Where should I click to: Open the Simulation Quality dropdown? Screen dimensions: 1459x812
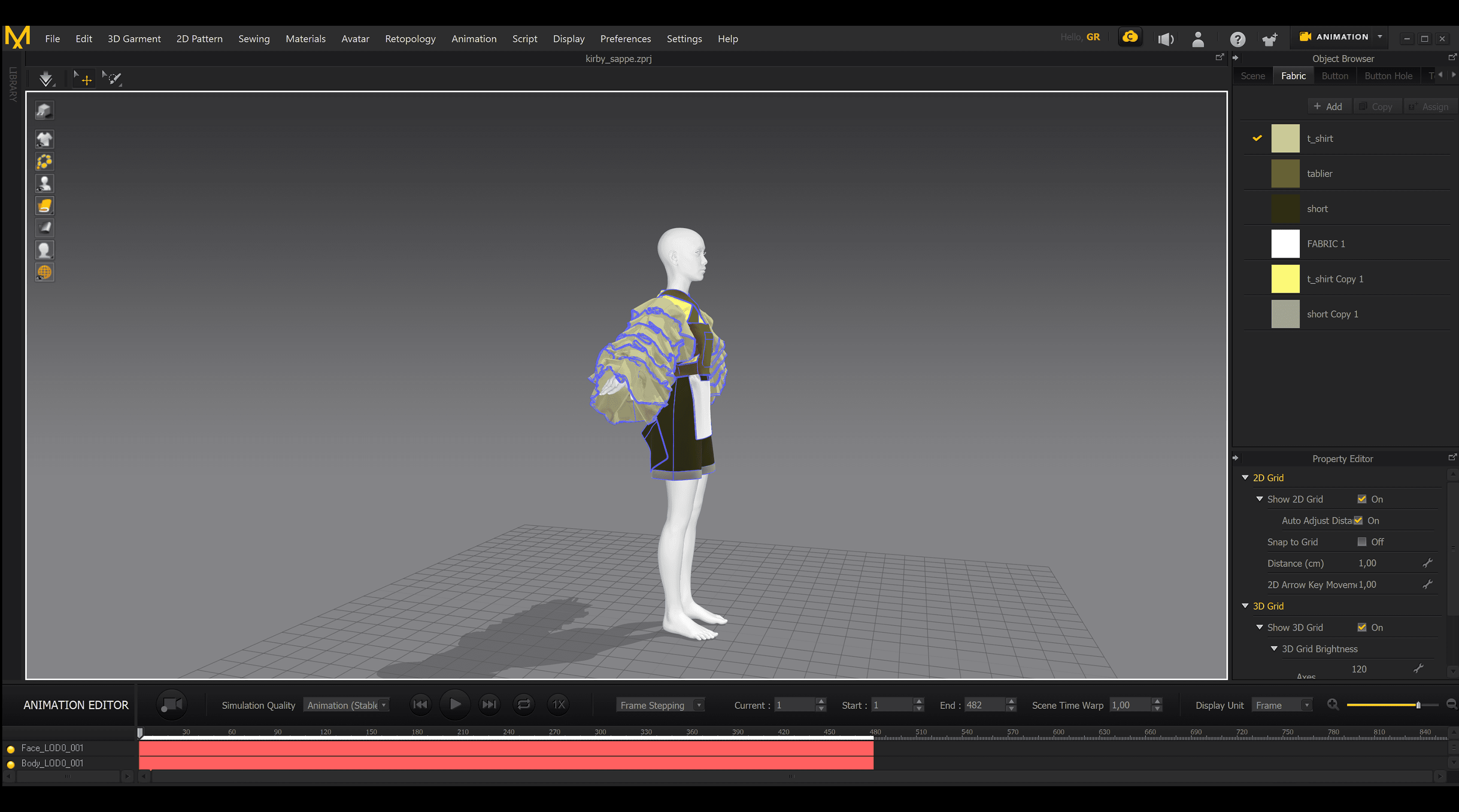347,705
